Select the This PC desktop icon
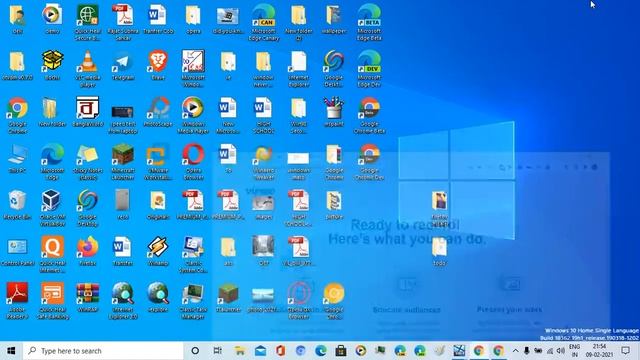640x360 pixels. tap(17, 158)
